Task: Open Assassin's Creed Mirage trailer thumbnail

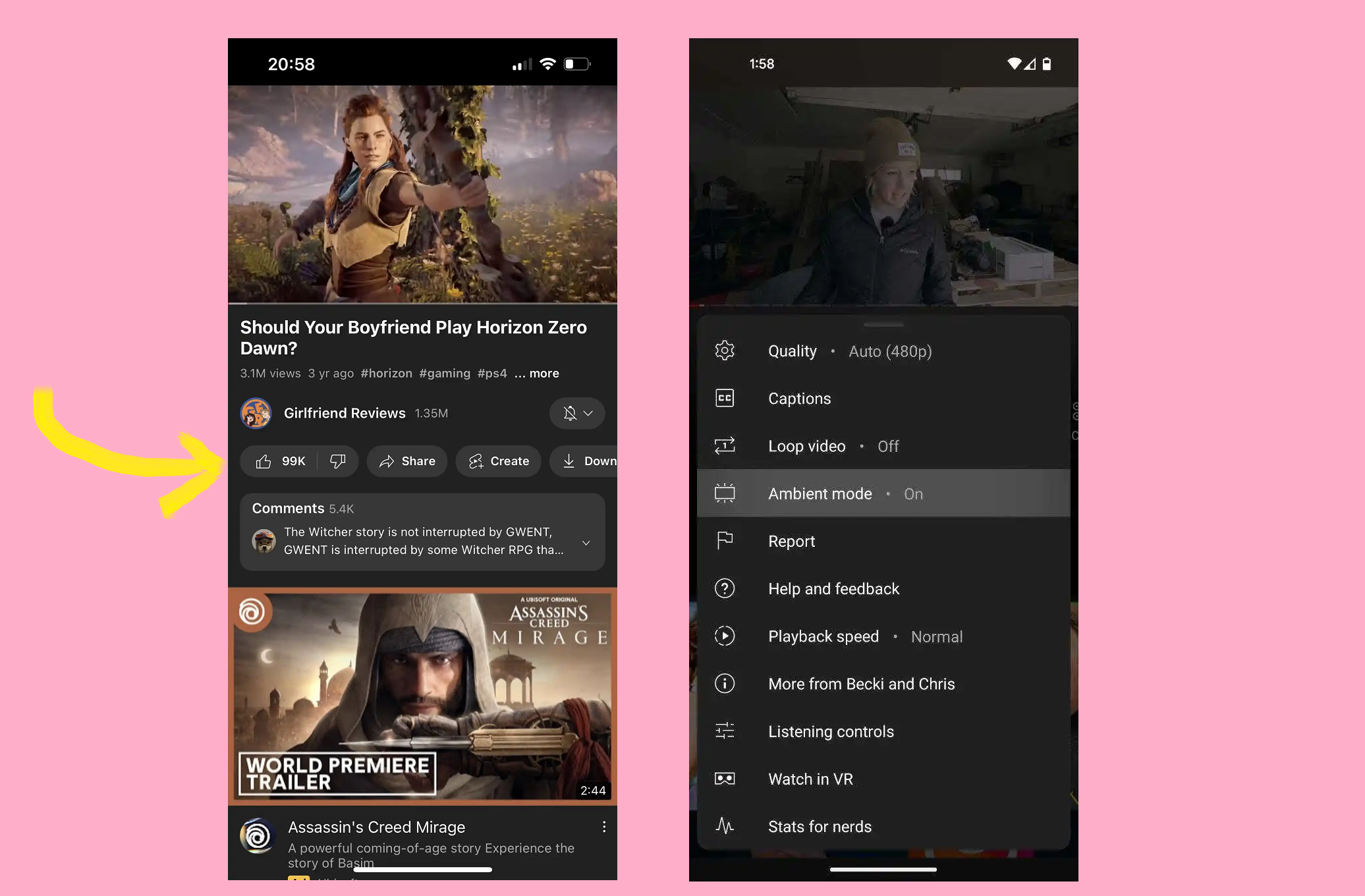Action: tap(422, 696)
